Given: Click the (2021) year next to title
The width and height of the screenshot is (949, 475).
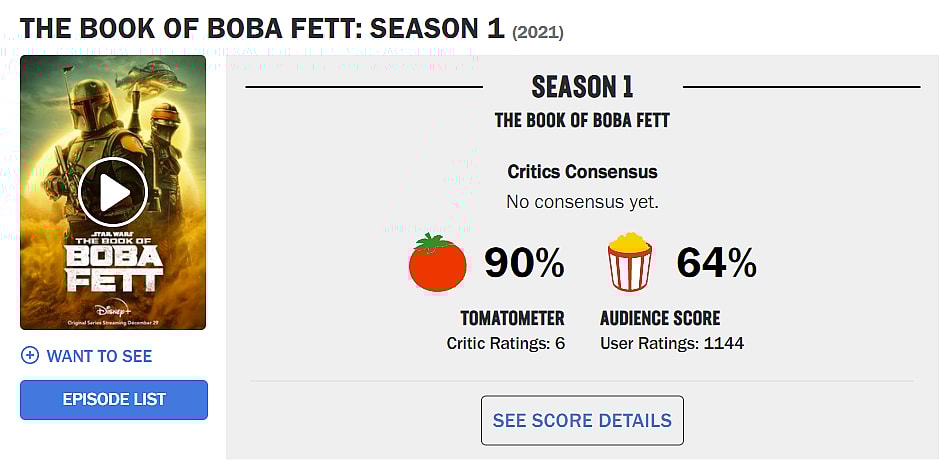Looking at the screenshot, I should point(538,33).
